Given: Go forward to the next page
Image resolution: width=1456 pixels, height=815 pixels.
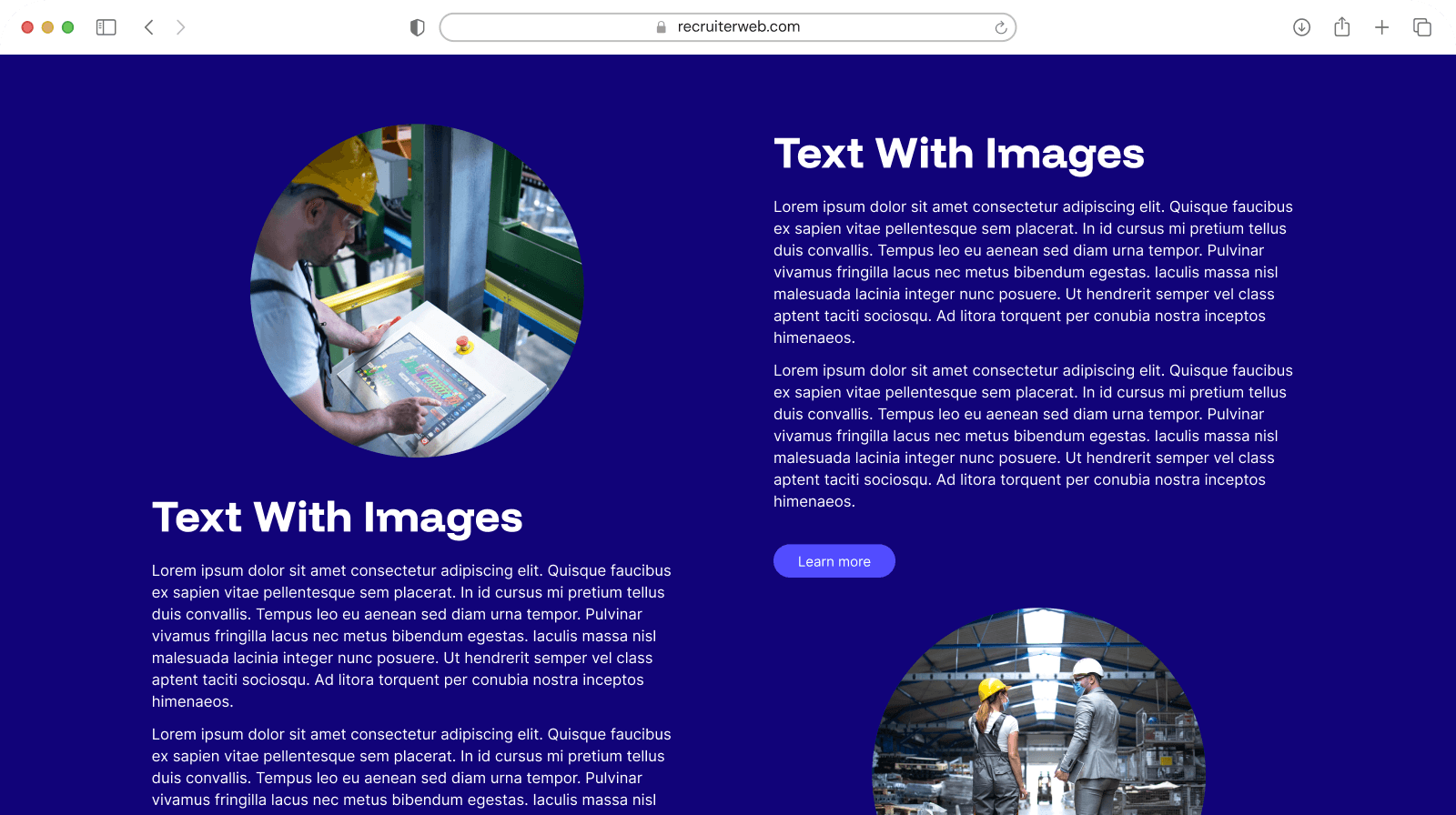Looking at the screenshot, I should tap(180, 27).
